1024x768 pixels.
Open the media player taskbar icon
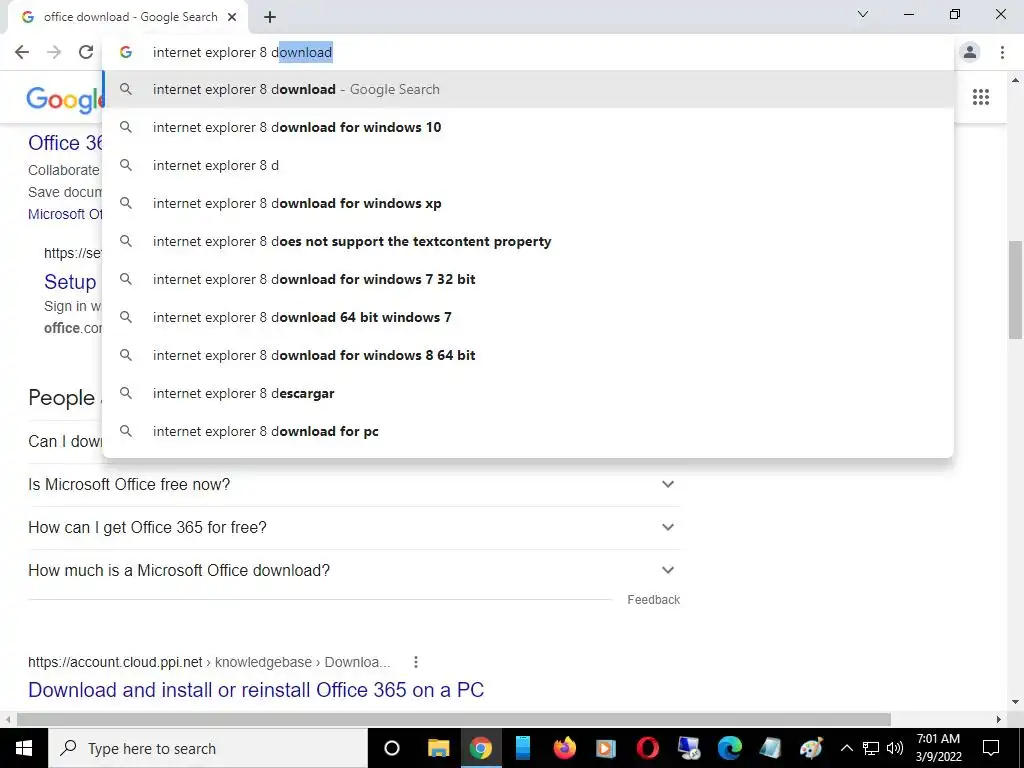(x=605, y=748)
